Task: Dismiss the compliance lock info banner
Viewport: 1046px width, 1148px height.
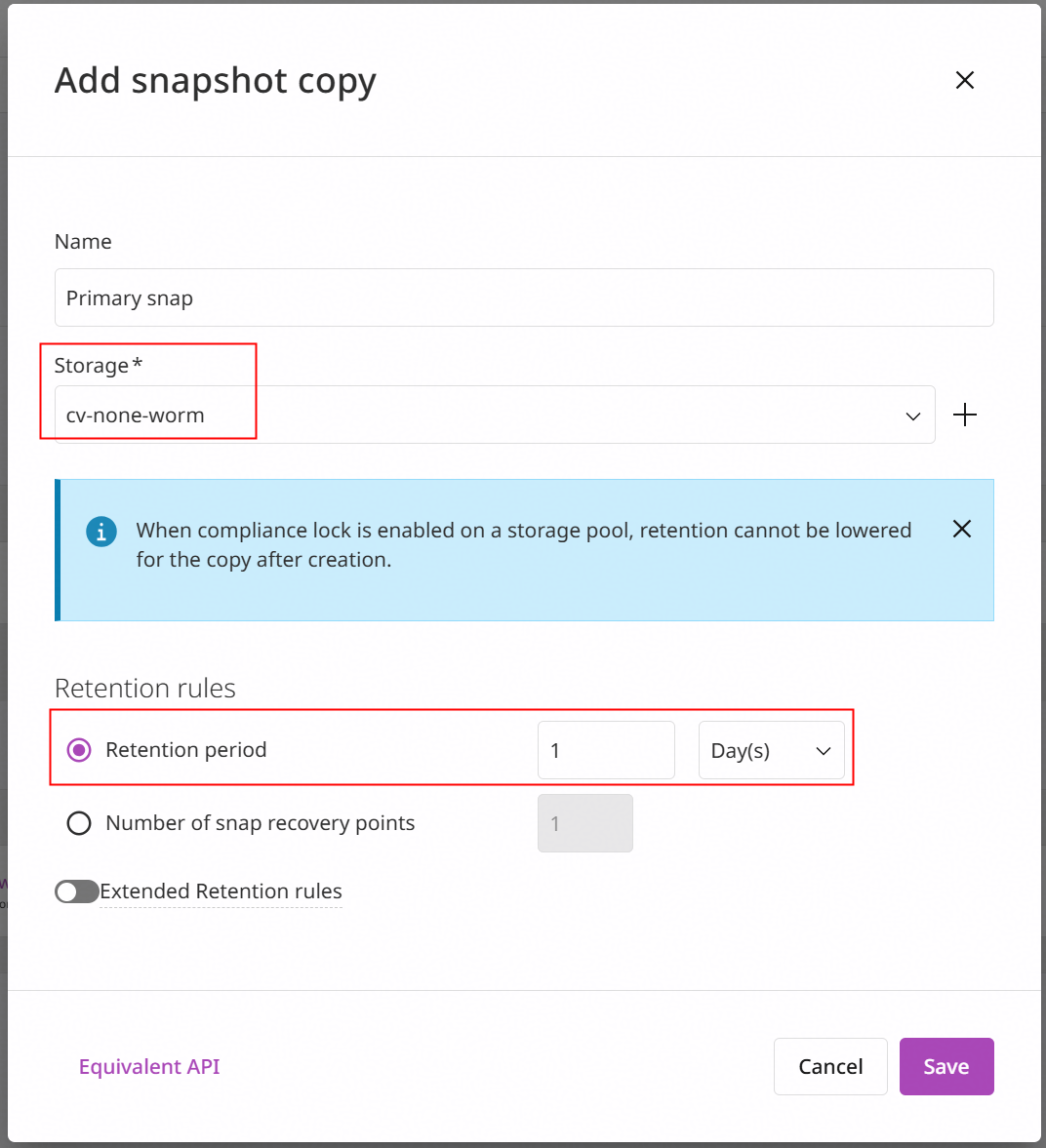Action: (x=962, y=529)
